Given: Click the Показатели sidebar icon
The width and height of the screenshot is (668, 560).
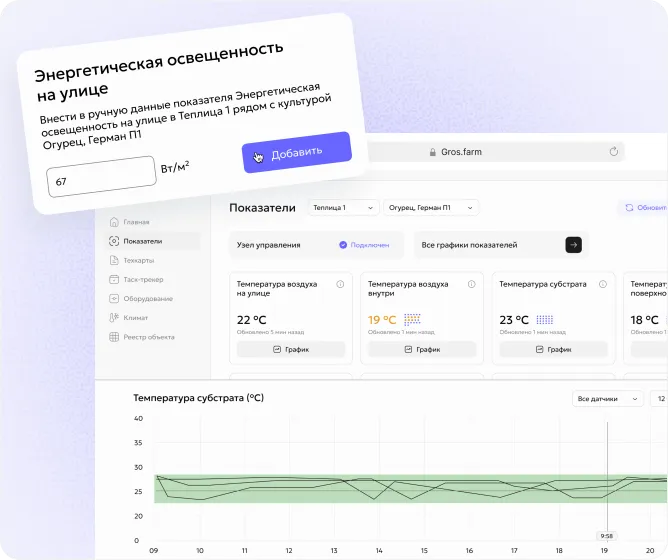Looking at the screenshot, I should tap(114, 241).
